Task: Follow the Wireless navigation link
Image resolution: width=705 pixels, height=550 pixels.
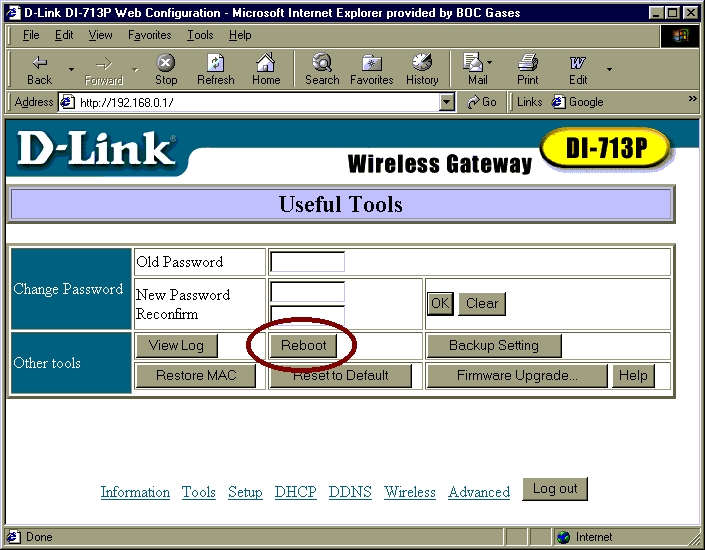Action: [410, 492]
